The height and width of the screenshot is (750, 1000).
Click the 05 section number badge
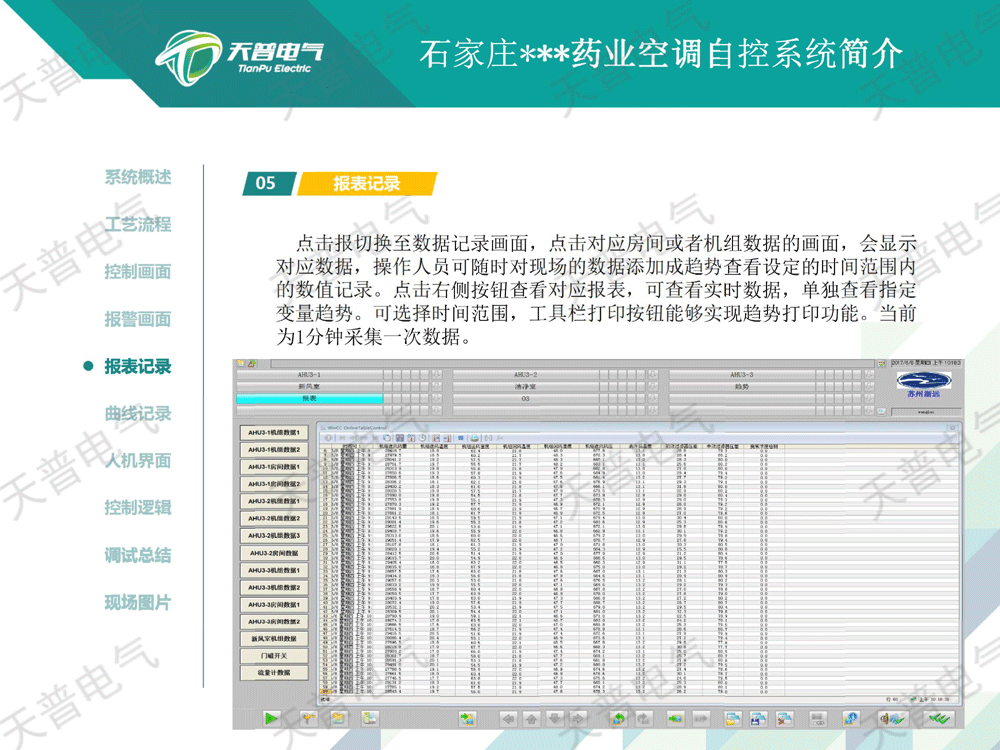tap(267, 184)
